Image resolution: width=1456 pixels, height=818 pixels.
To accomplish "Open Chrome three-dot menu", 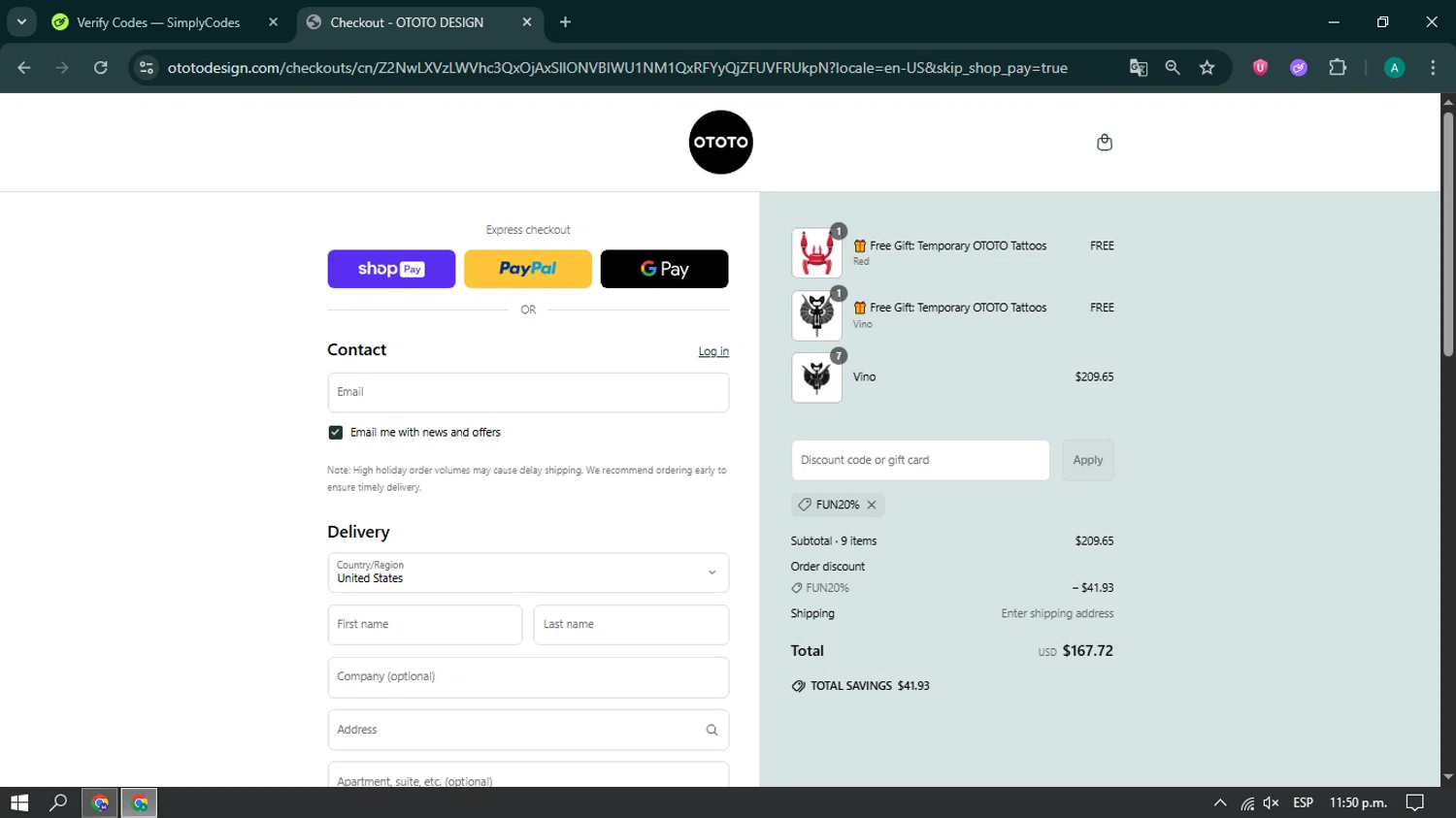I will (x=1433, y=67).
